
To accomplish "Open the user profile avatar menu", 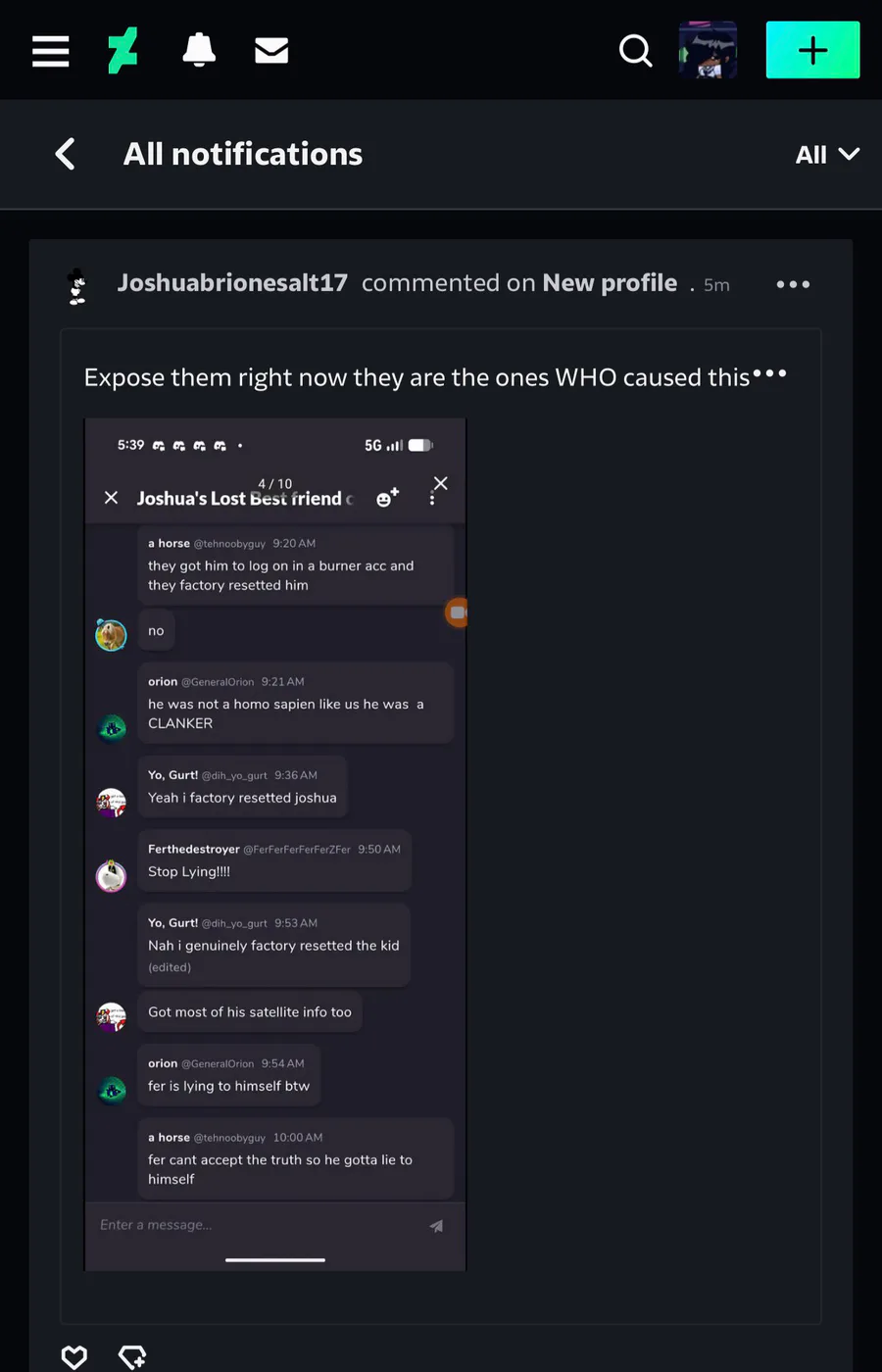I will [x=708, y=50].
